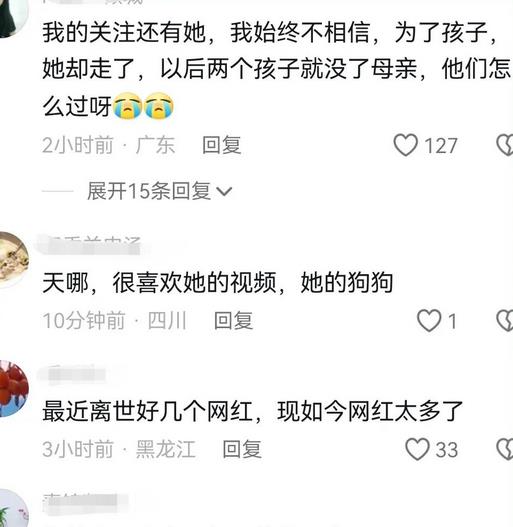513x527 pixels.
Task: Open the bottom partially visible avatar
Action: pyautogui.click(x=13, y=509)
